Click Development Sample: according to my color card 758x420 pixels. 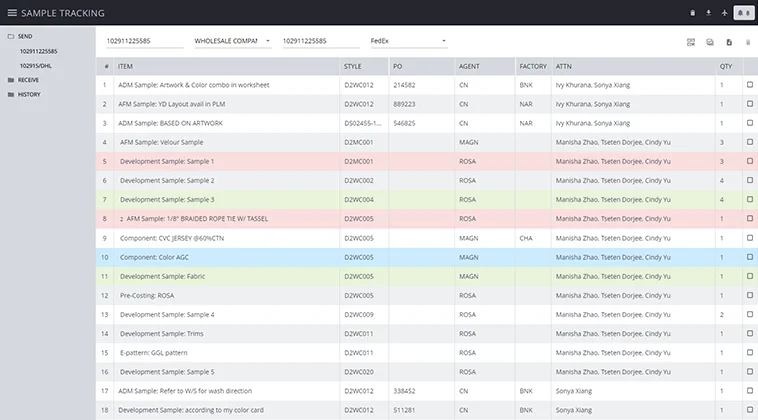[x=190, y=410]
